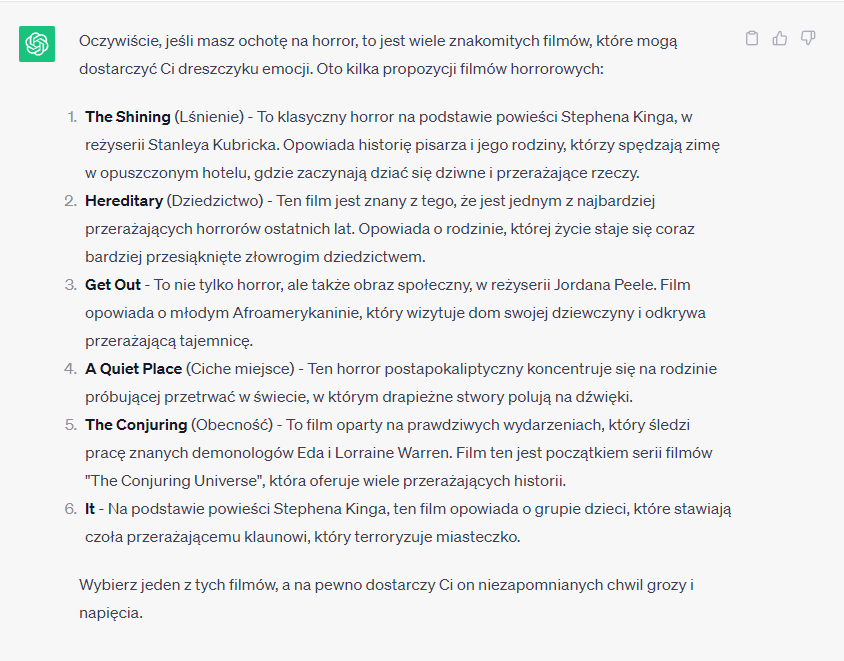Click the name "Jordana Peele"
This screenshot has height=661, width=844.
607,285
